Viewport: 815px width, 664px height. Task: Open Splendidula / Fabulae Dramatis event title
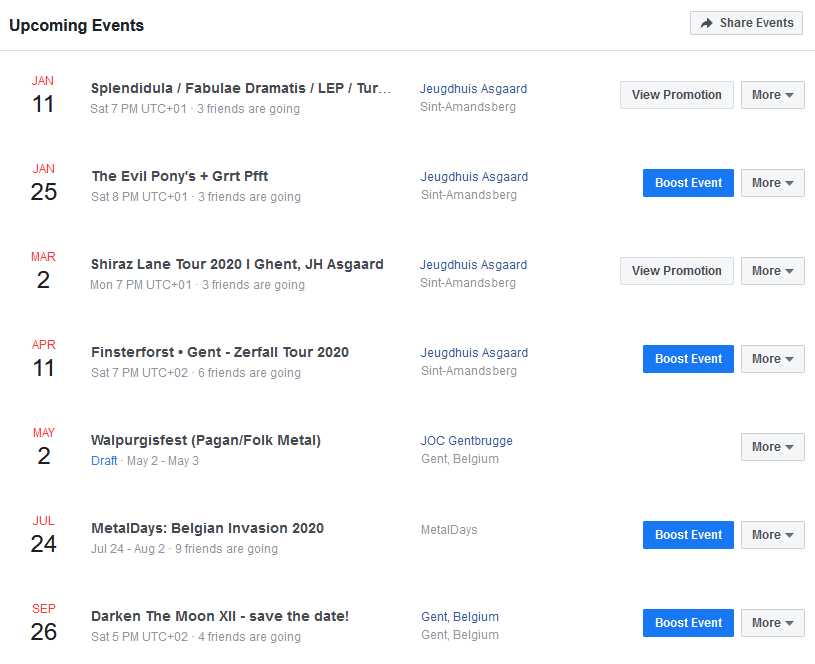(x=241, y=88)
